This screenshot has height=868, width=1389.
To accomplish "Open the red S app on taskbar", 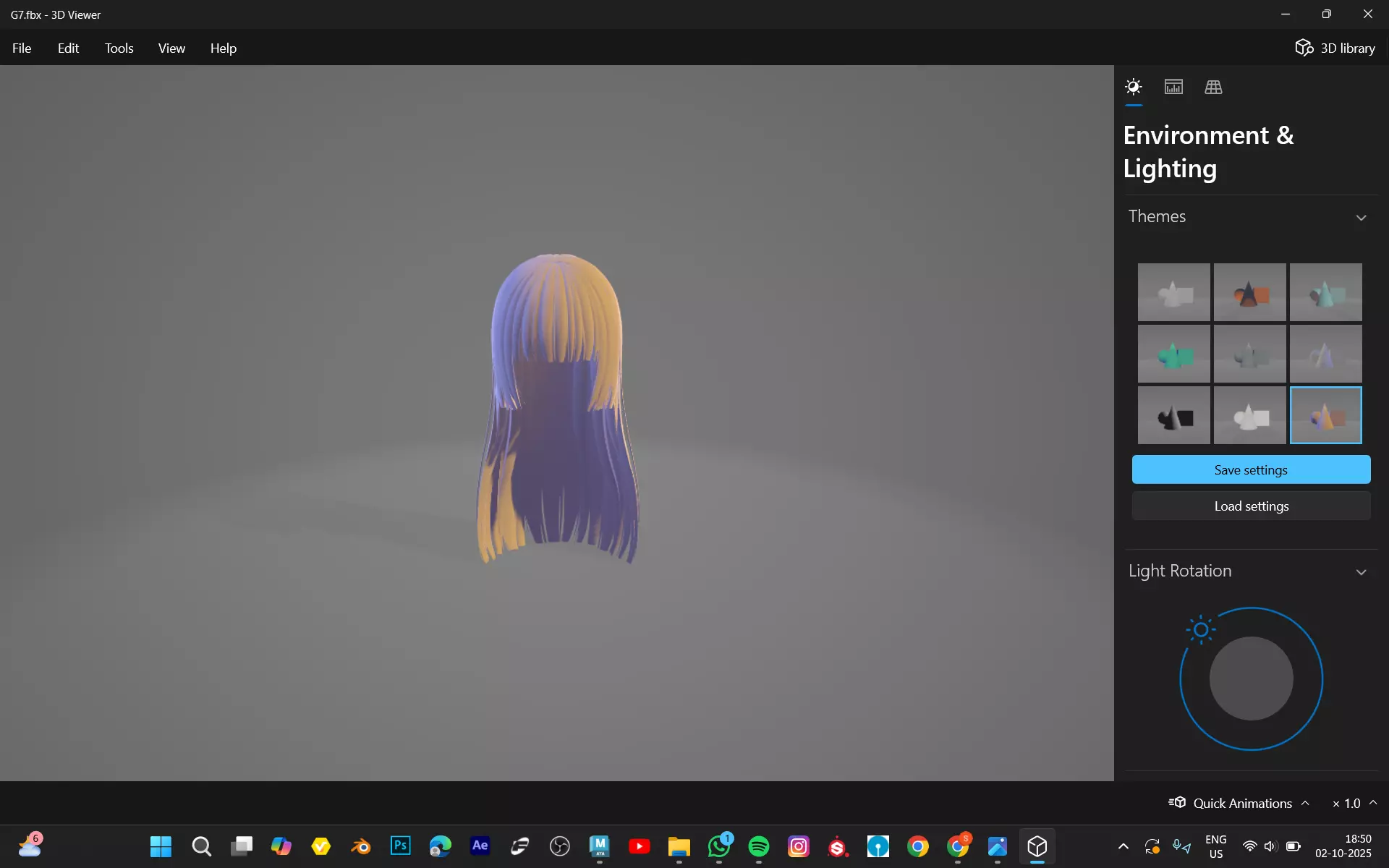I will click(x=838, y=846).
